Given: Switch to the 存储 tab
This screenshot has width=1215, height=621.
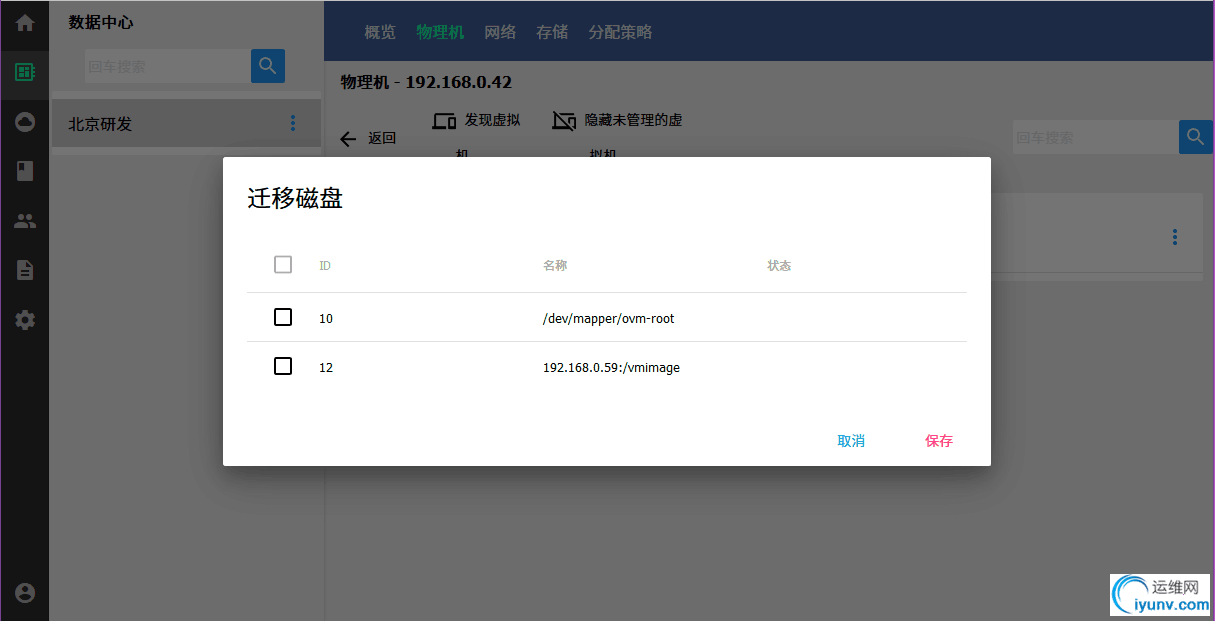Looking at the screenshot, I should [552, 32].
